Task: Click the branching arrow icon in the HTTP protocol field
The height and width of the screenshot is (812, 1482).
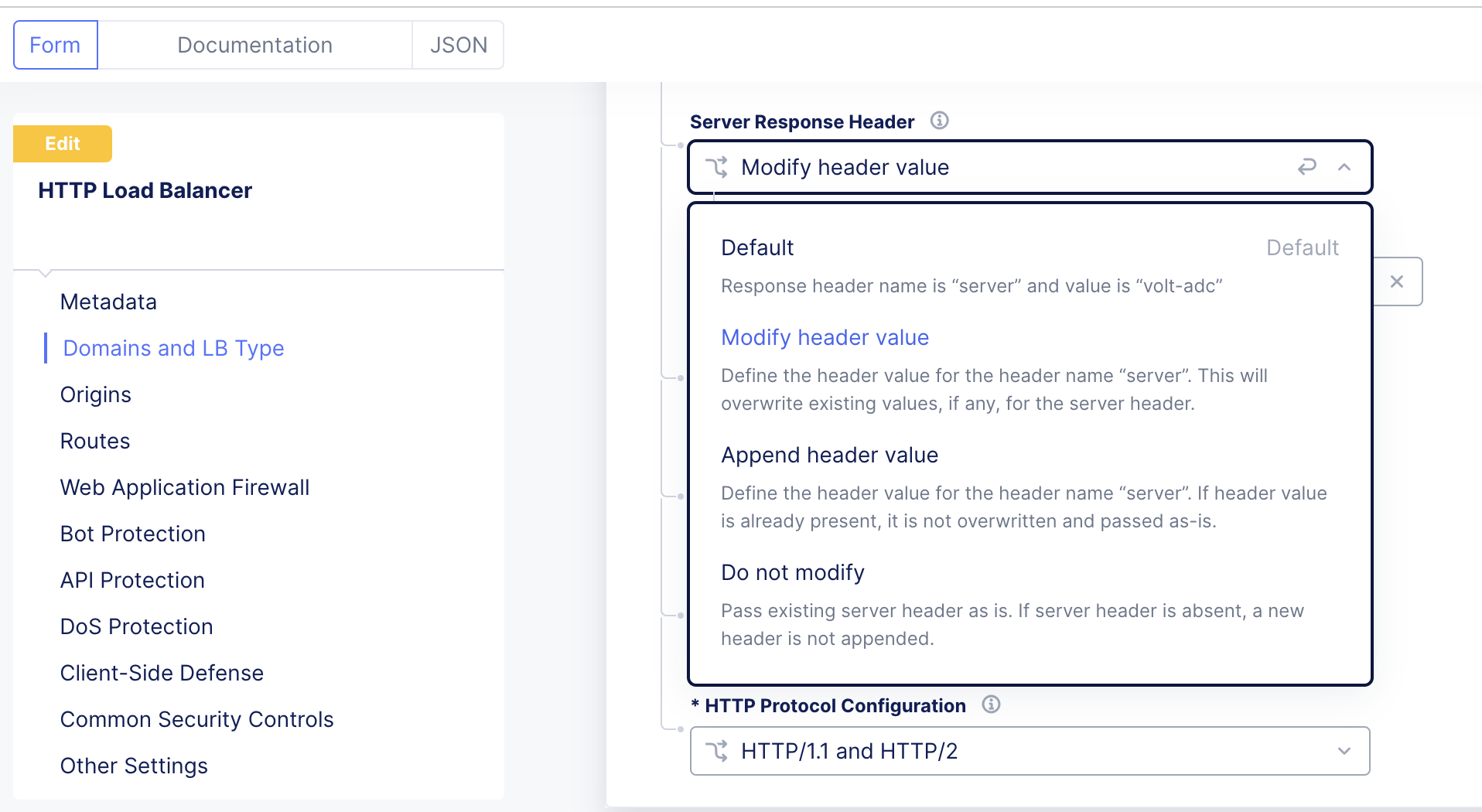Action: (718, 750)
